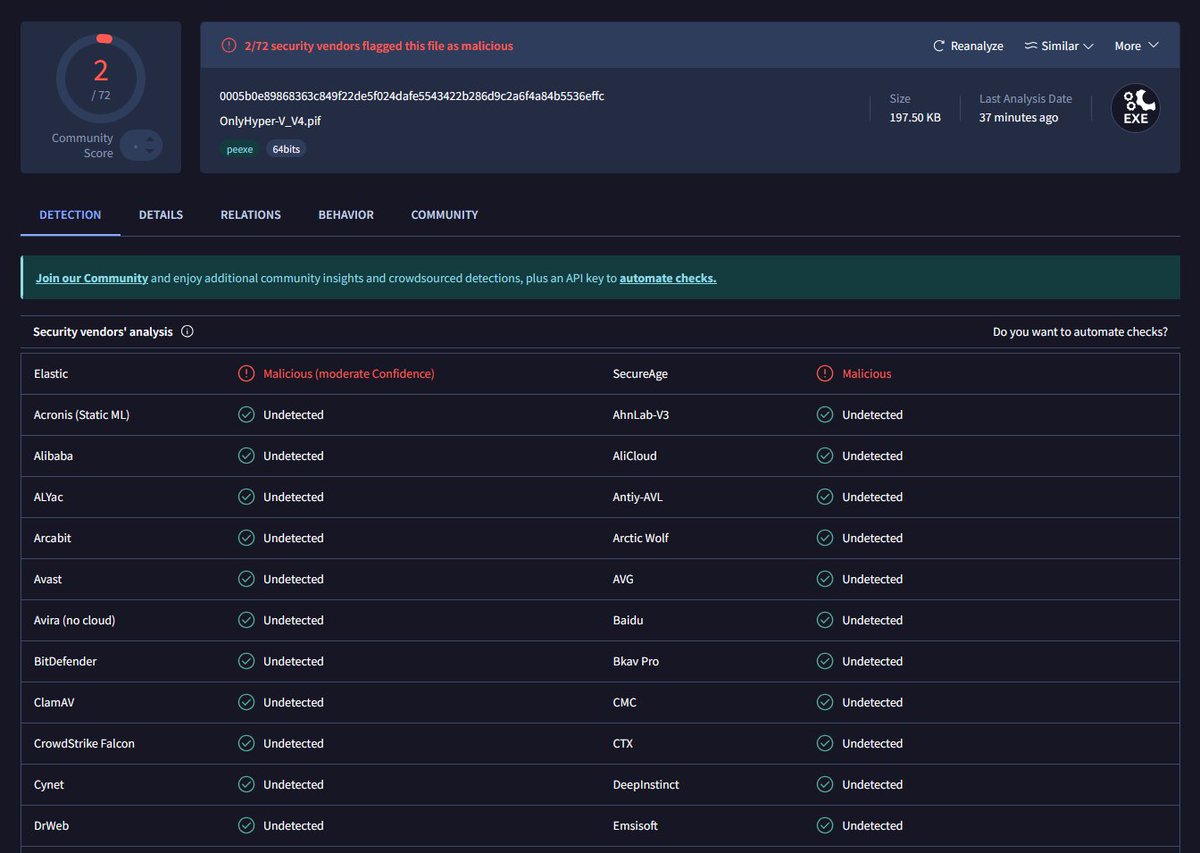Click the Bkav Pro vendor name
Viewport: 1200px width, 853px height.
tap(636, 661)
